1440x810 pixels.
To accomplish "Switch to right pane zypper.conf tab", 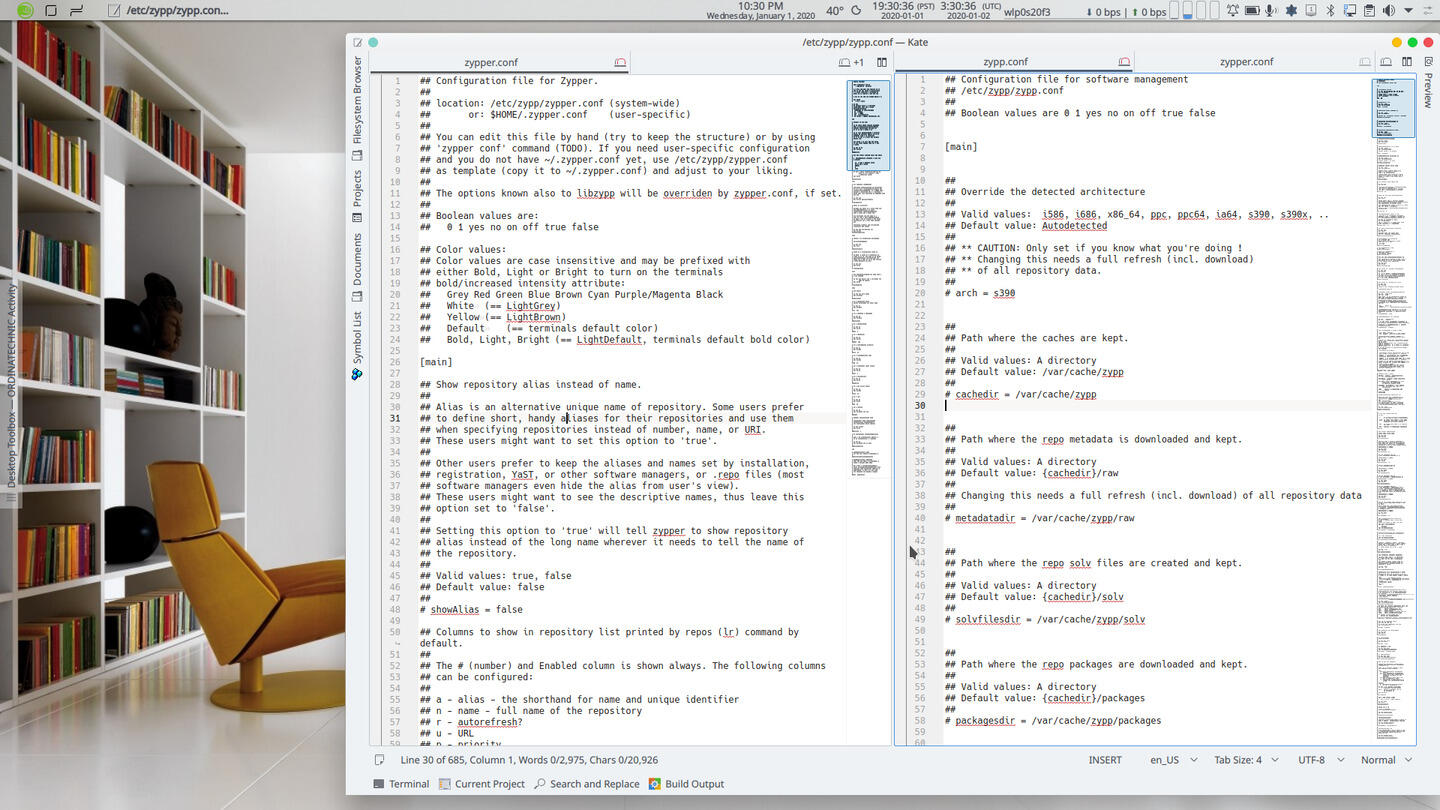I will click(x=1246, y=62).
